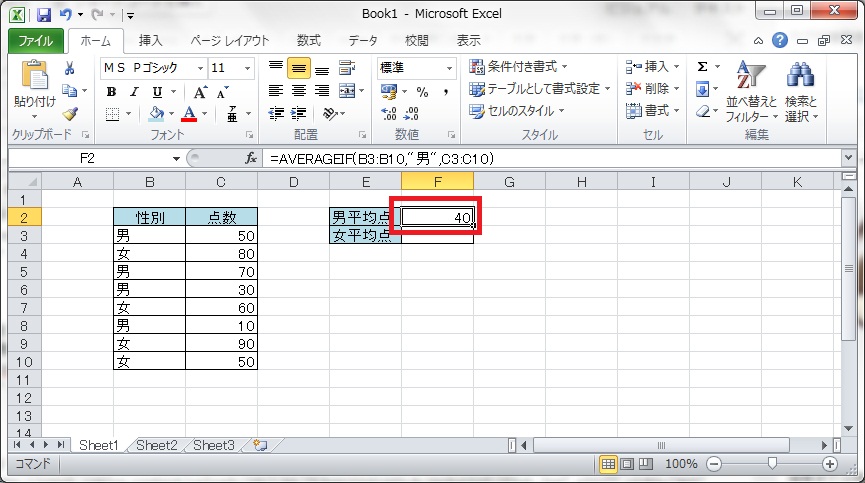
Task: Click the Format (書式) cells button
Action: [652, 111]
